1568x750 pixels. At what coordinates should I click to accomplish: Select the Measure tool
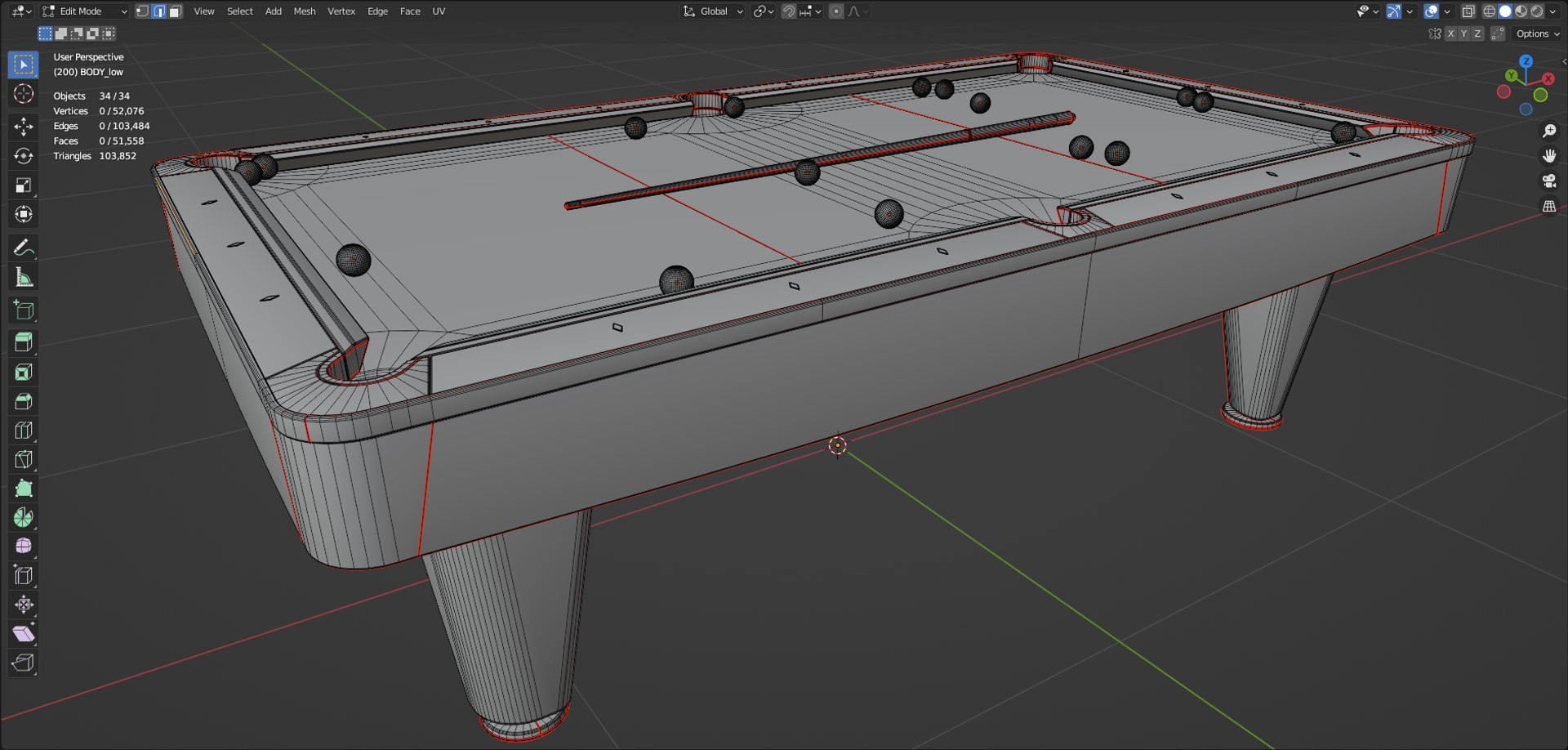pyautogui.click(x=23, y=277)
